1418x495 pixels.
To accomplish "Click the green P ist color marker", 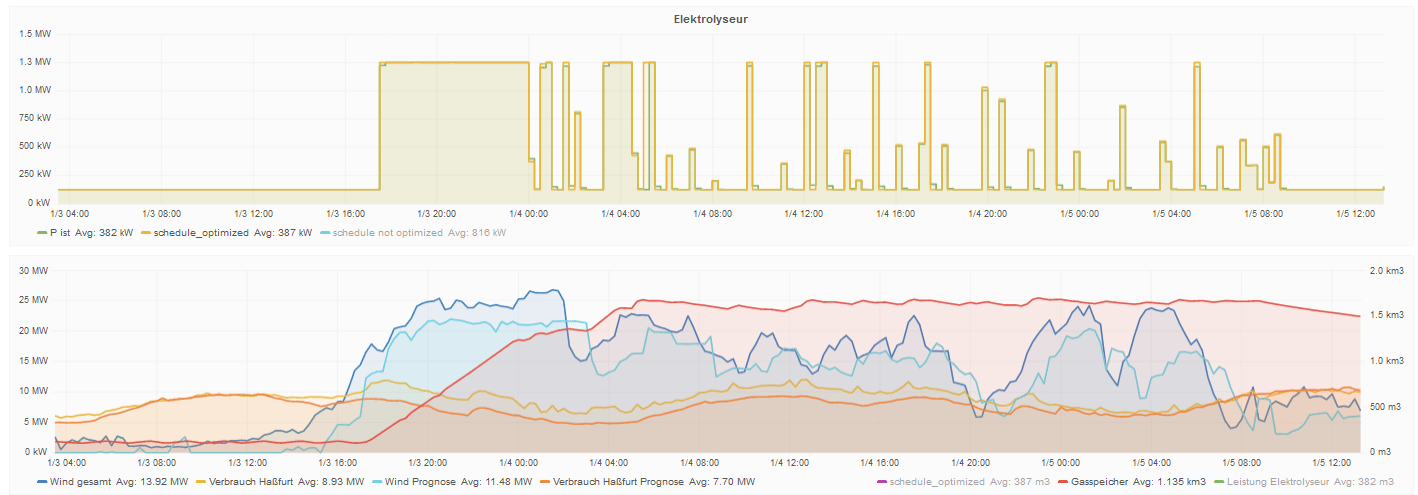I will pyautogui.click(x=41, y=233).
